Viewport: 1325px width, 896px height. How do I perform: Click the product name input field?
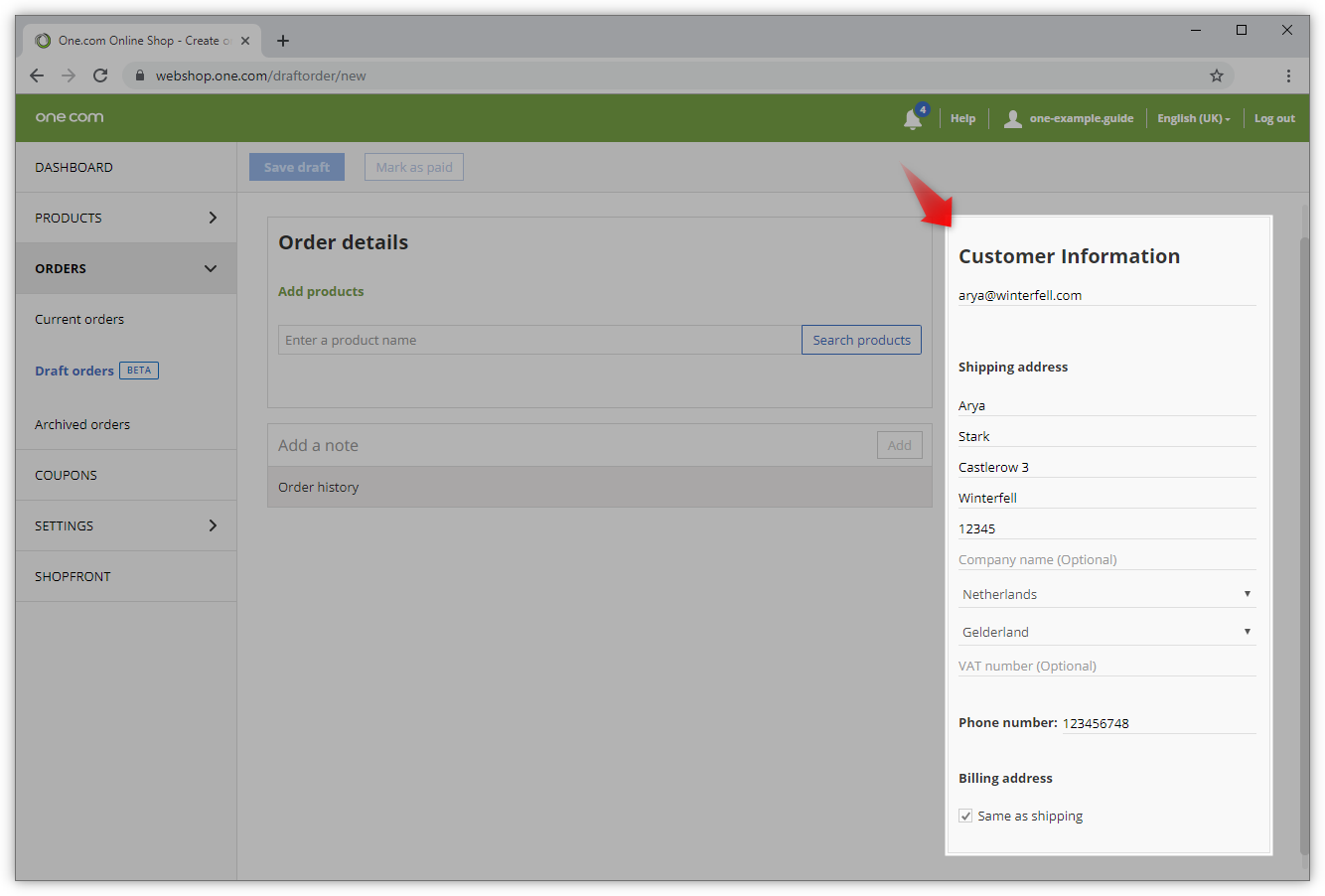pyautogui.click(x=536, y=339)
